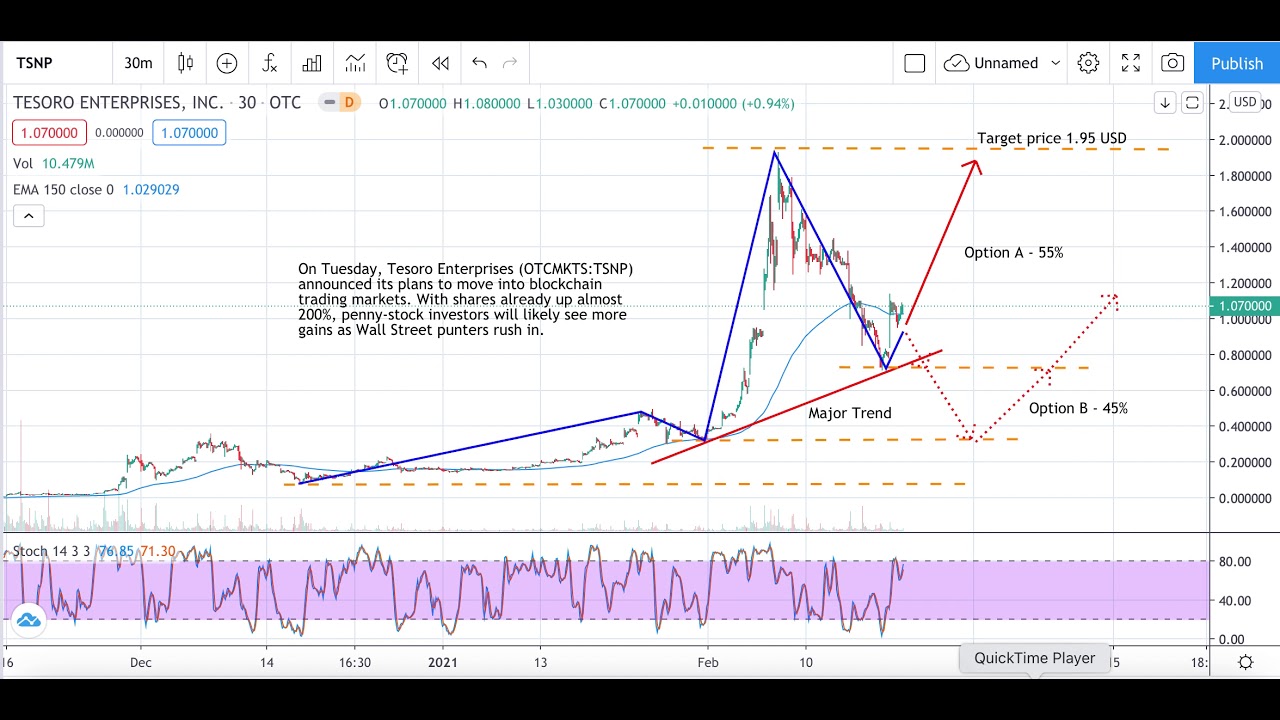The width and height of the screenshot is (1280, 720).
Task: Toggle the maximize chart pane icon
Action: point(1192,102)
